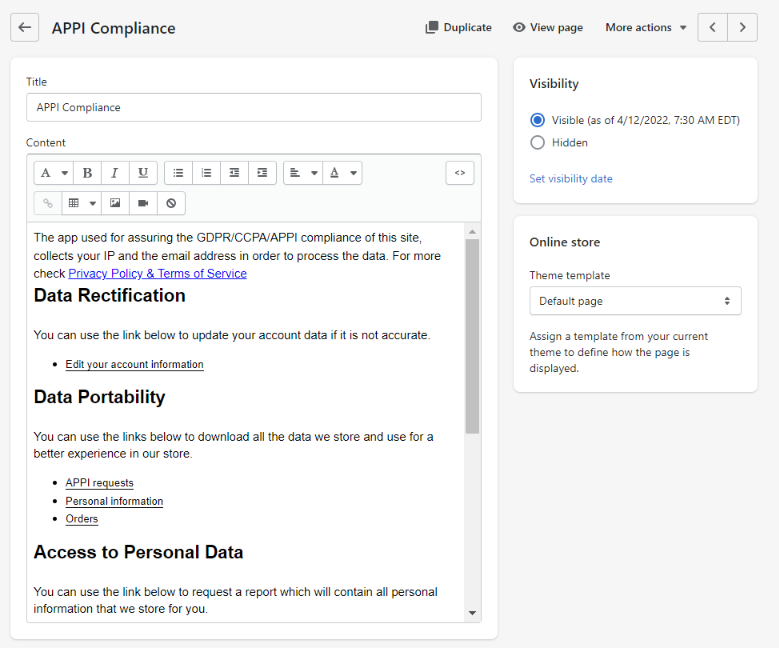This screenshot has height=648, width=779.
Task: Toggle italic formatting
Action: coord(115,173)
